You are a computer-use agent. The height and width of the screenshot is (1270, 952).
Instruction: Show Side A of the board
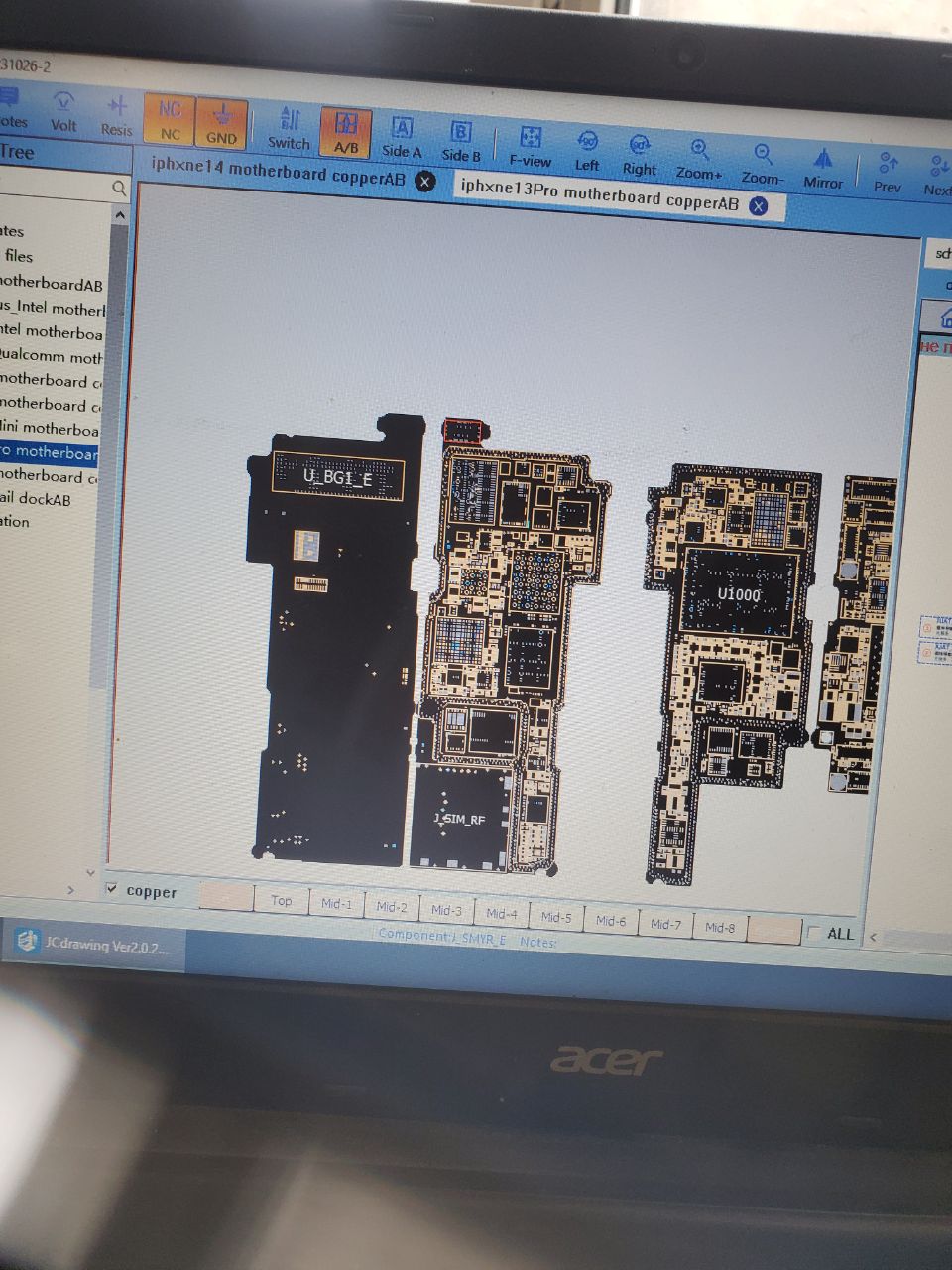tap(402, 138)
